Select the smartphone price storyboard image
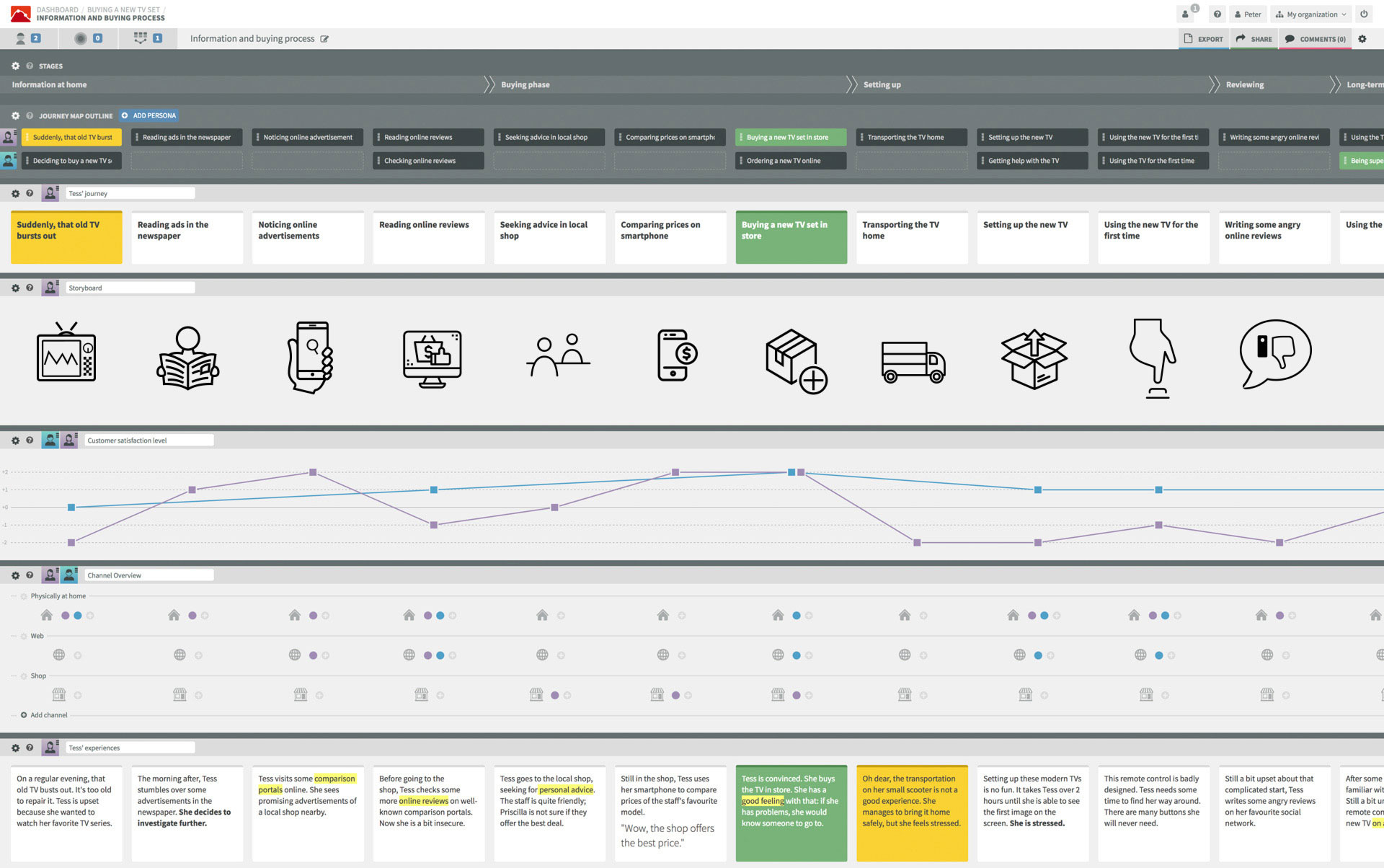1384x868 pixels. click(677, 355)
